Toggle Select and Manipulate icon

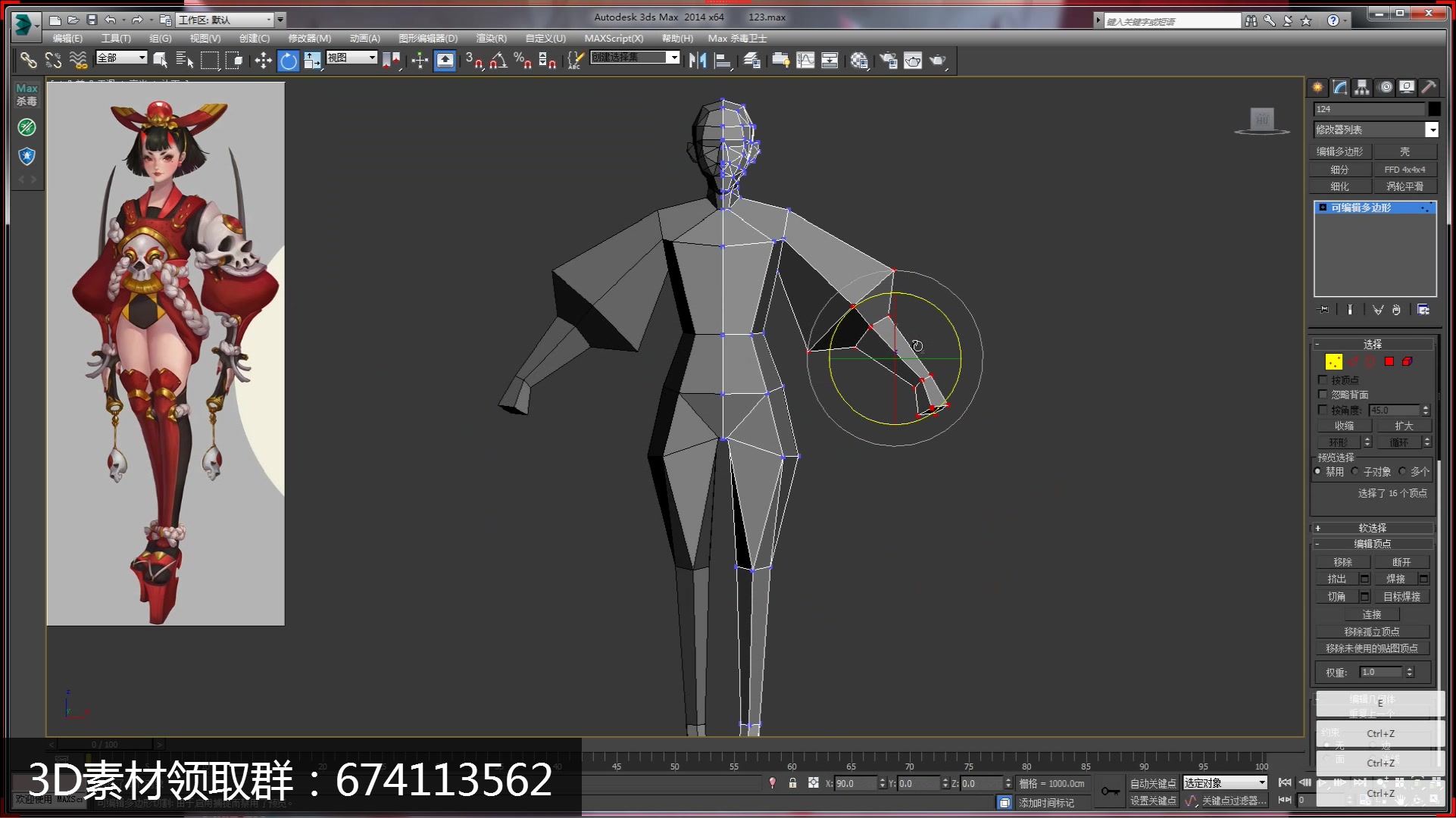419,60
